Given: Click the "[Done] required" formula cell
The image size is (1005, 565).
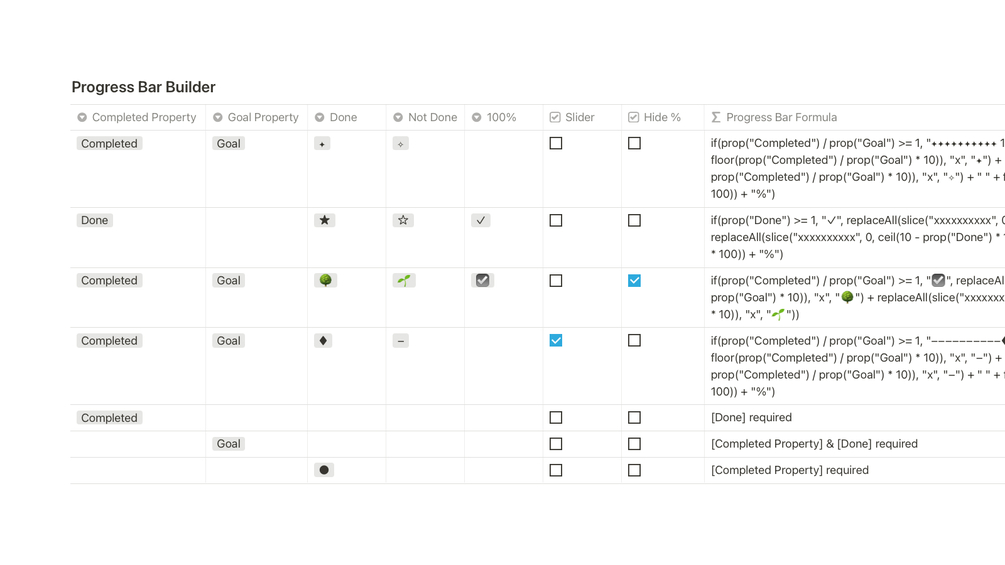Looking at the screenshot, I should pos(751,418).
